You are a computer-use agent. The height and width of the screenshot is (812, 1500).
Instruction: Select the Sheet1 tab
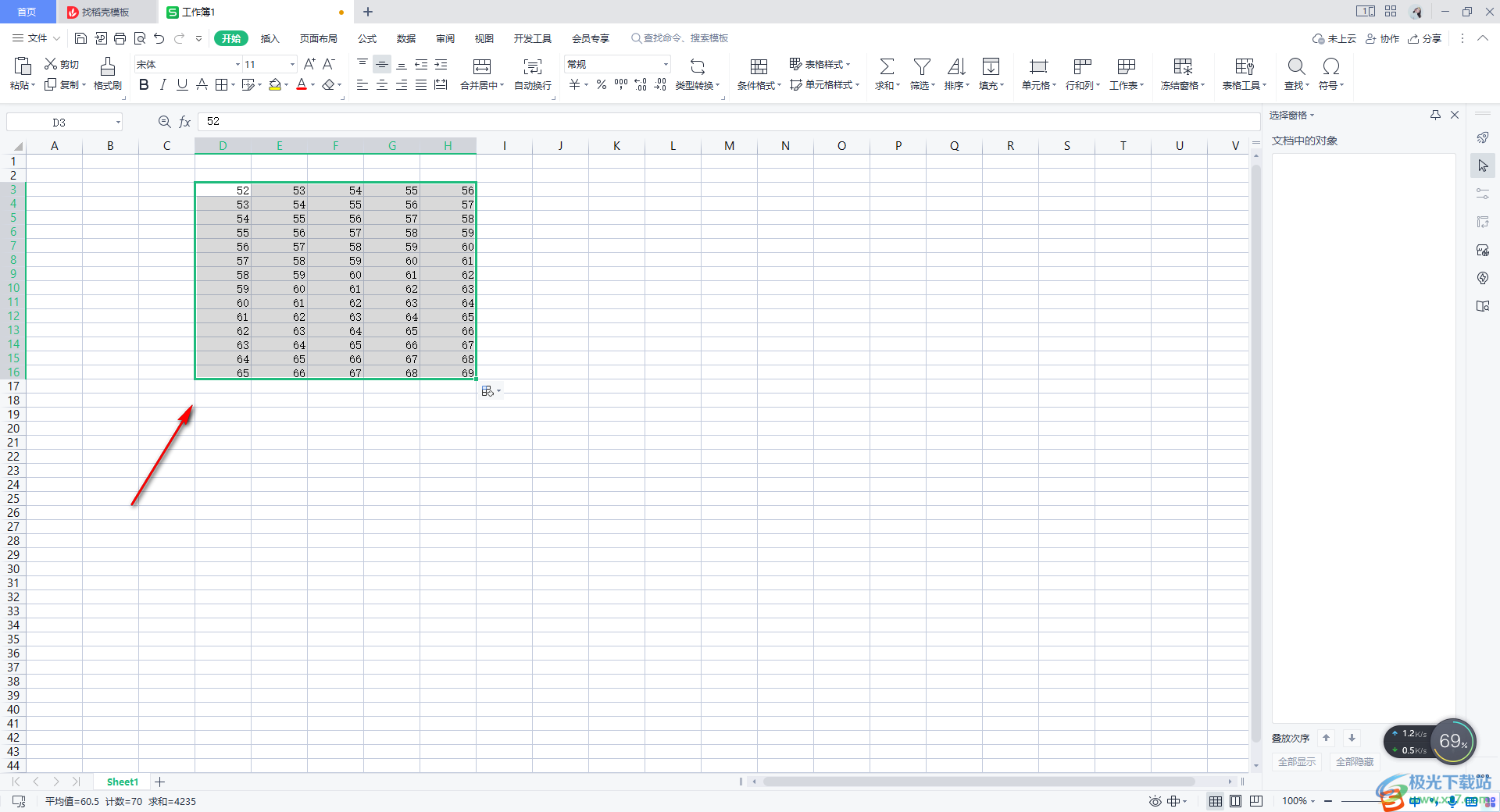(123, 782)
